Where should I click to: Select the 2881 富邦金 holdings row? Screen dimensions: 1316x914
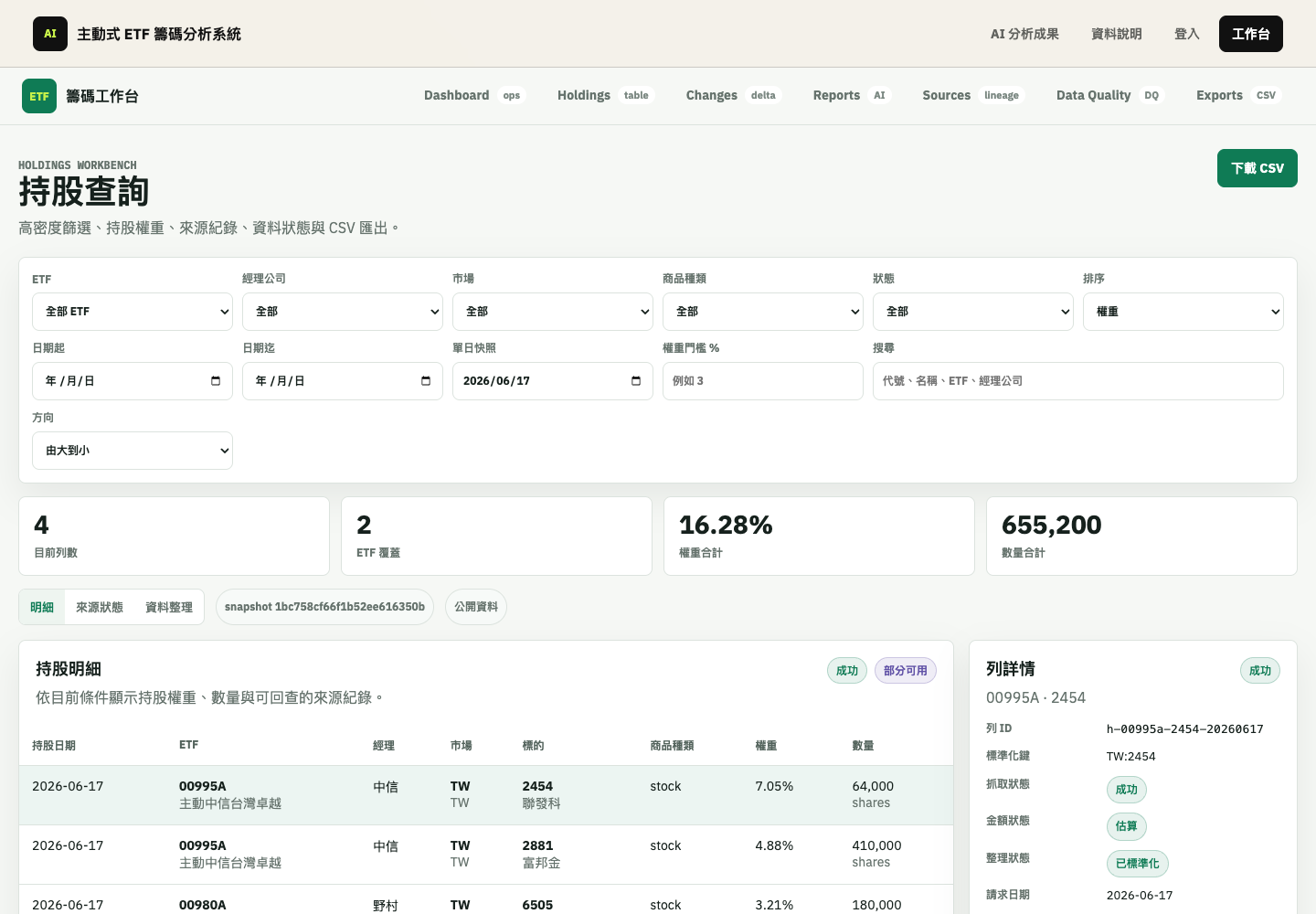click(486, 855)
